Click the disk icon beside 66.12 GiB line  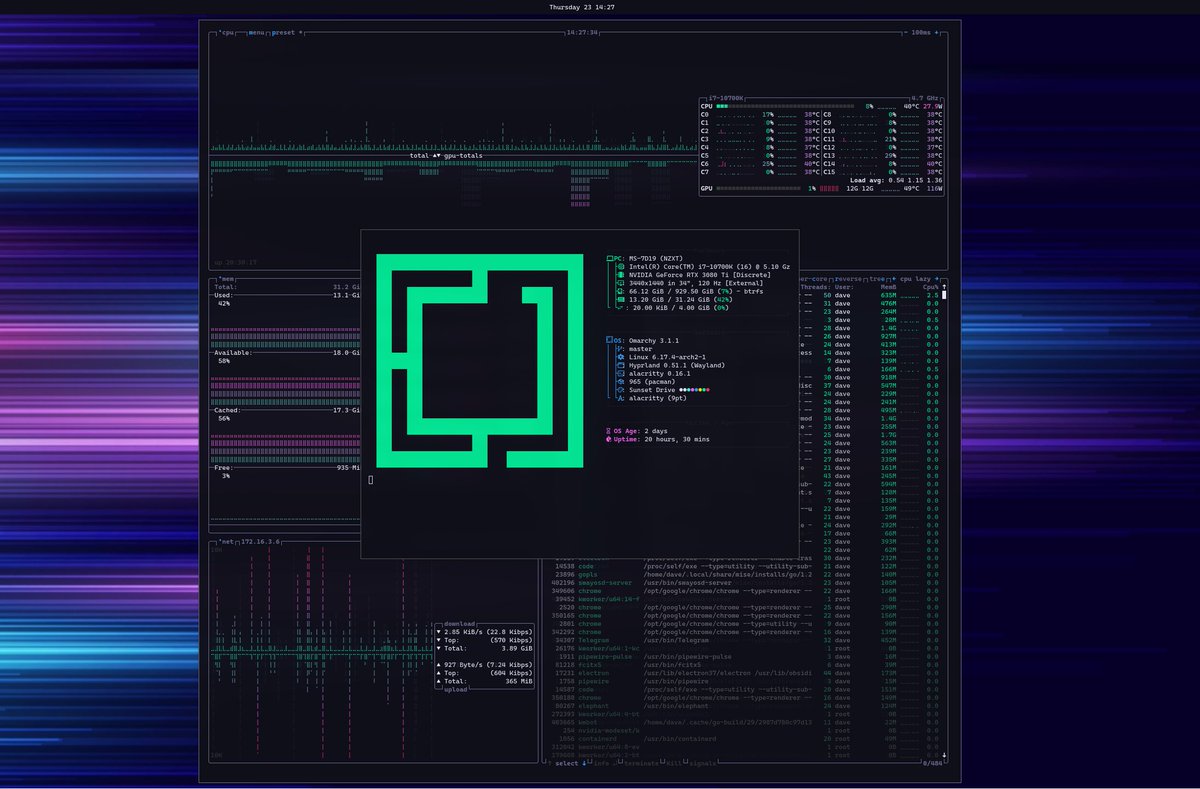pyautogui.click(x=620, y=291)
